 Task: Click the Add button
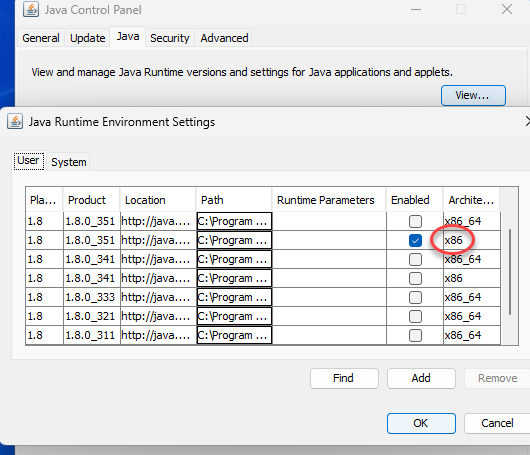click(x=421, y=378)
